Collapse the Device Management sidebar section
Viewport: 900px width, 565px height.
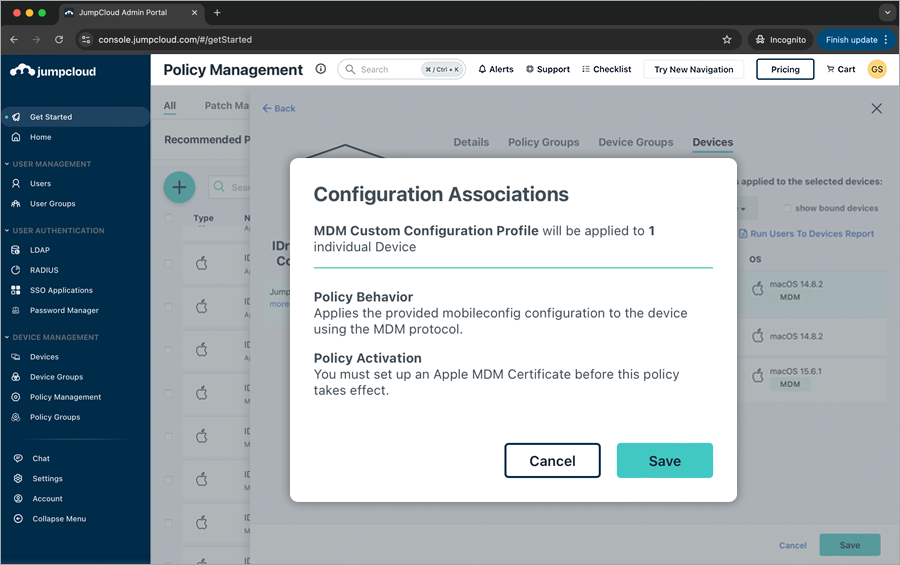point(55,337)
